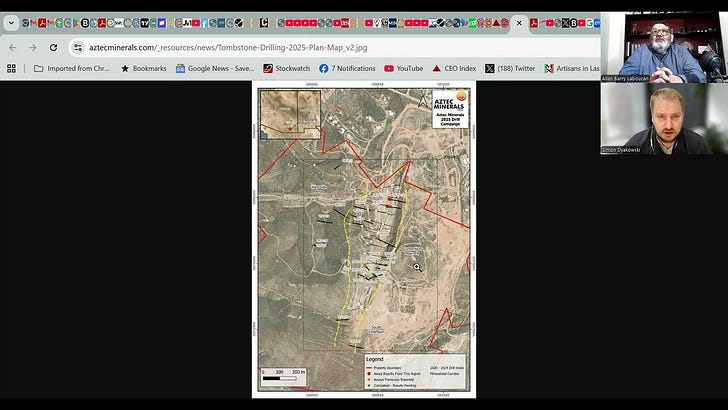Switch to the JM logo tab
This screenshot has height=410, width=728.
pyautogui.click(x=187, y=23)
